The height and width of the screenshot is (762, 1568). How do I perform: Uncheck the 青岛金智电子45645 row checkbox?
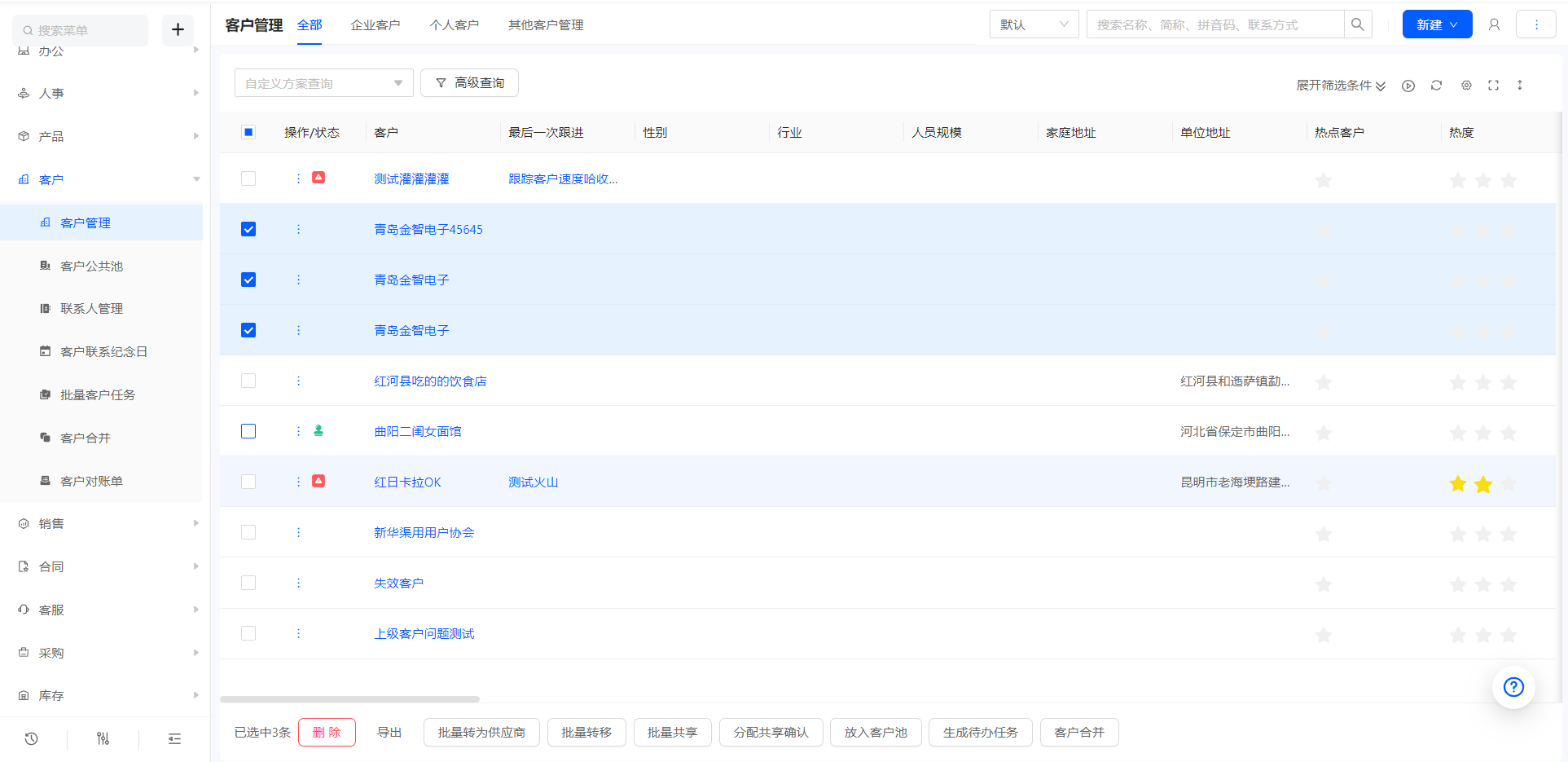[248, 229]
